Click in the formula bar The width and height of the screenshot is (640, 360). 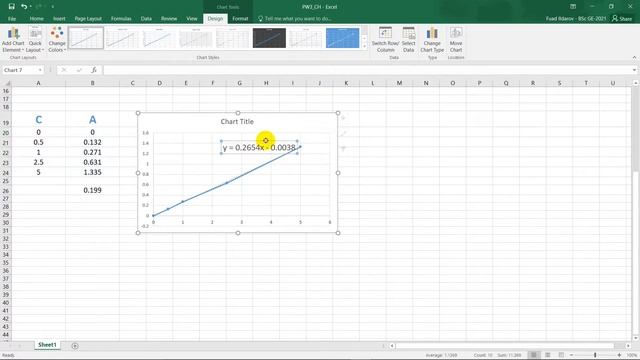[x=367, y=70]
